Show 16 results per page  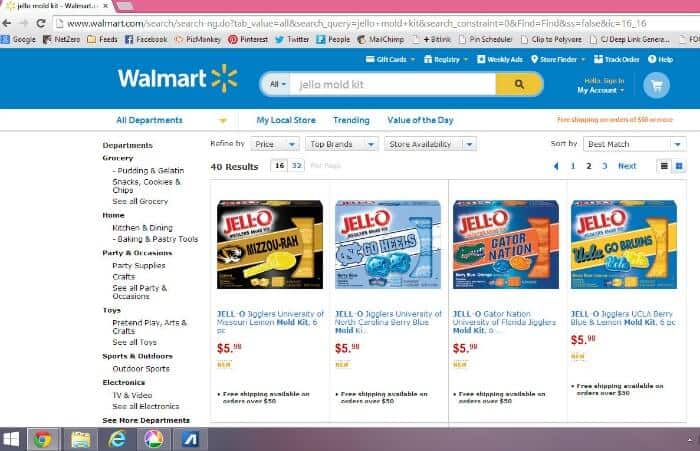(279, 166)
